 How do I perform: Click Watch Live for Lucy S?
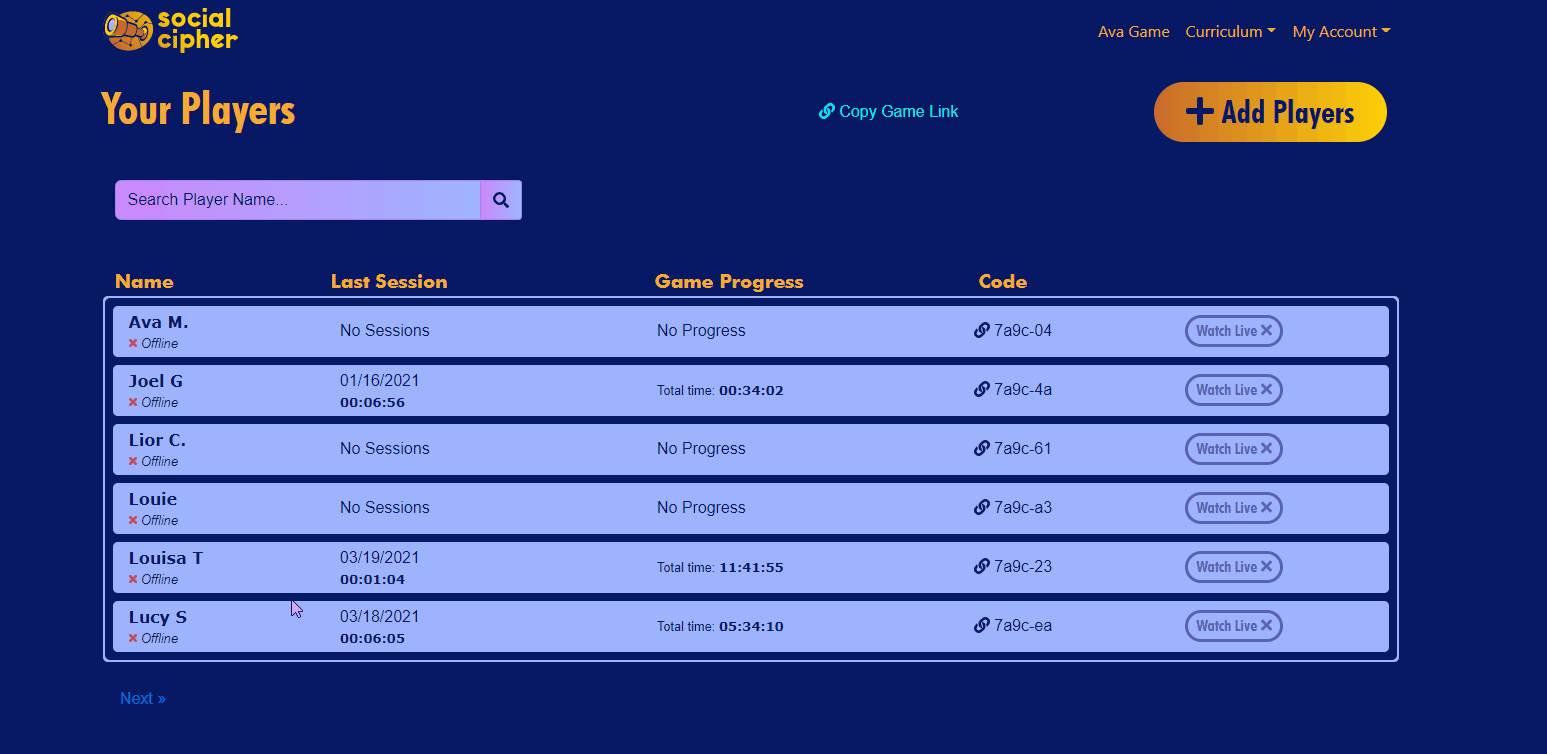1234,626
